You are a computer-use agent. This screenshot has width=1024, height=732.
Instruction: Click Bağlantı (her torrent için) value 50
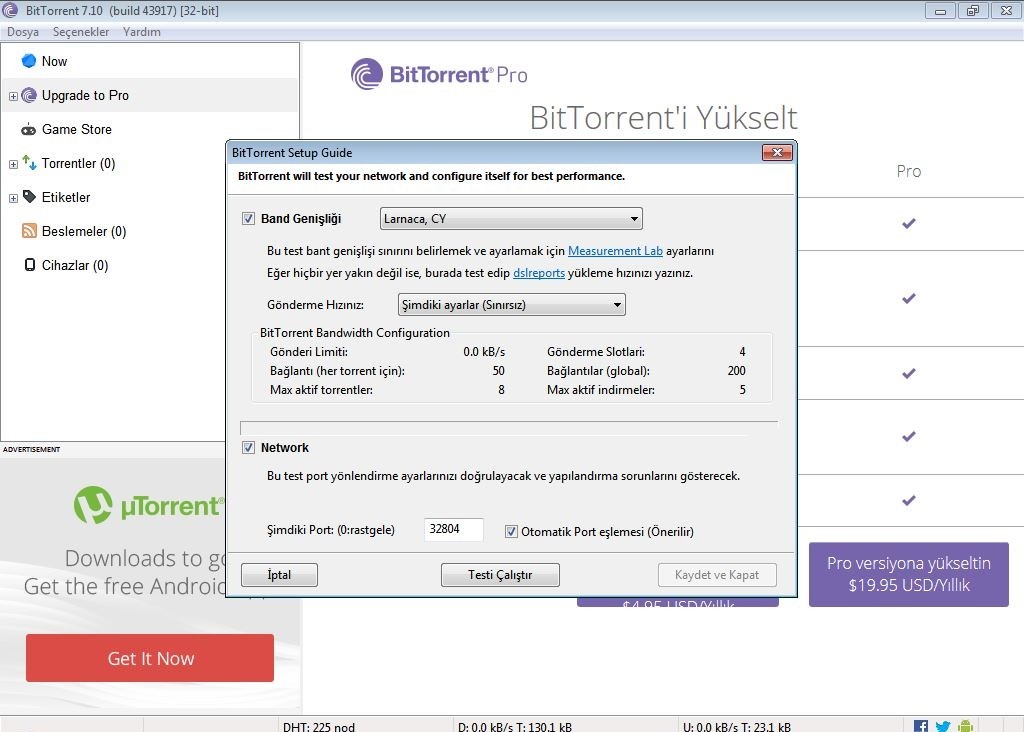point(498,370)
